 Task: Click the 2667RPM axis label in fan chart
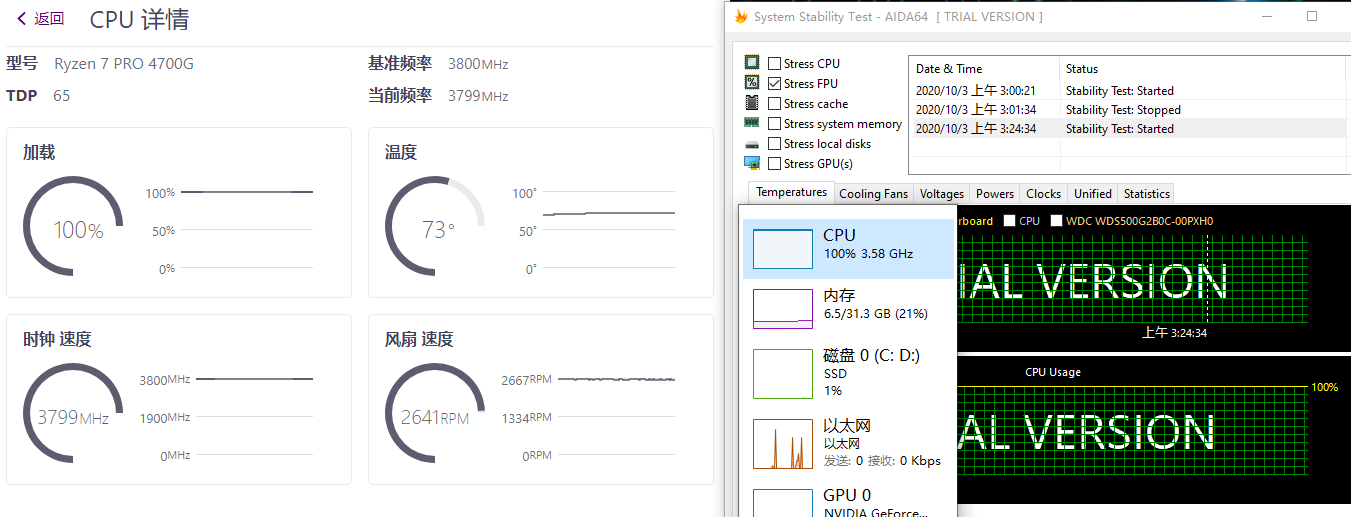[526, 380]
